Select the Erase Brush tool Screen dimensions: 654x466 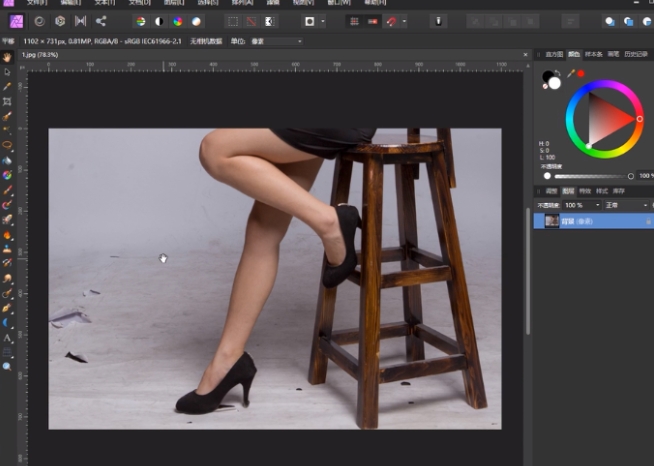pos(7,219)
